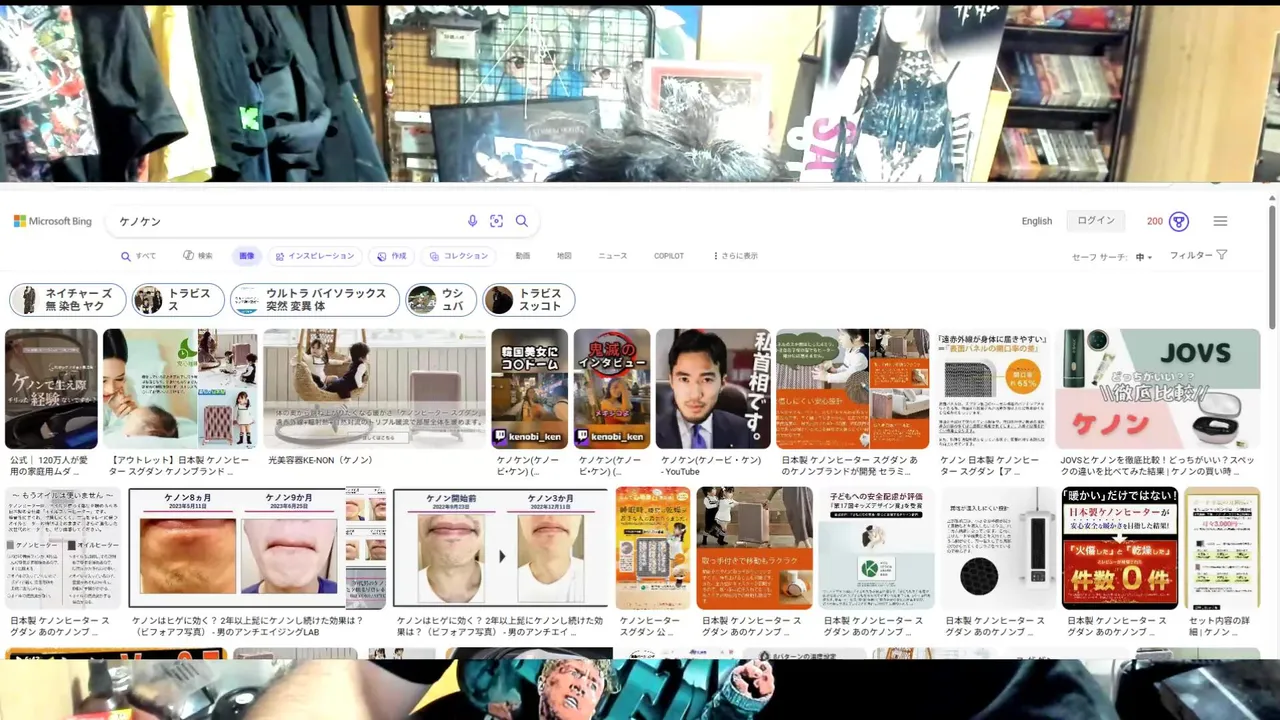Click the English language link
The width and height of the screenshot is (1280, 720).
click(1036, 221)
